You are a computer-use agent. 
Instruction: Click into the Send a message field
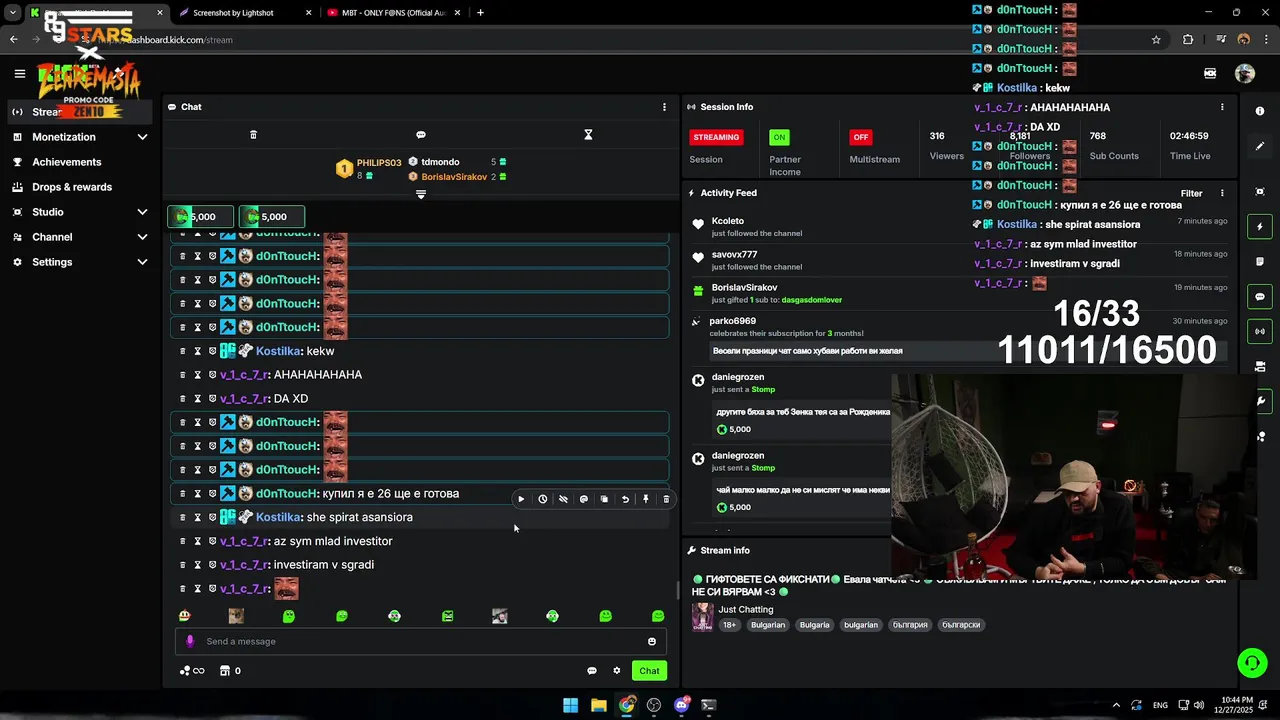click(x=420, y=642)
